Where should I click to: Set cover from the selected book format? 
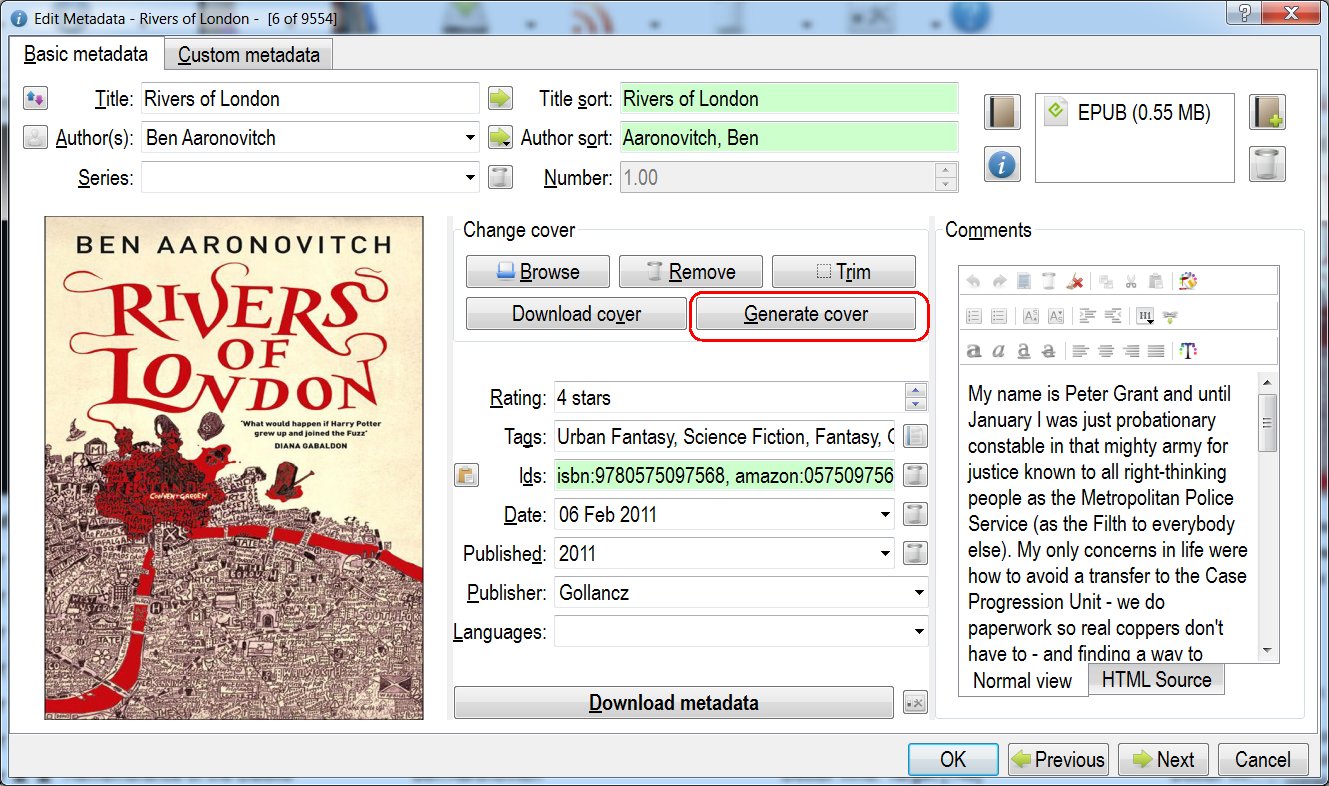(x=1002, y=112)
